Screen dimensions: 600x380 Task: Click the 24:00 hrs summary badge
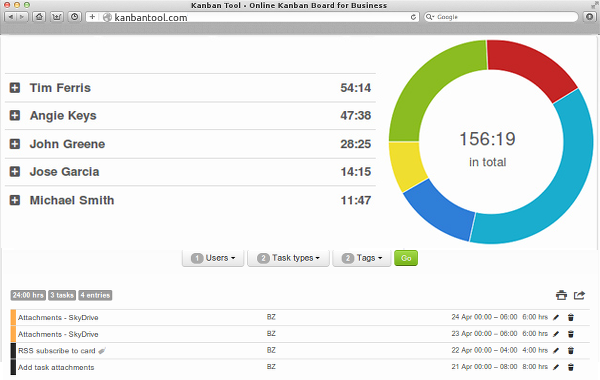tap(28, 295)
